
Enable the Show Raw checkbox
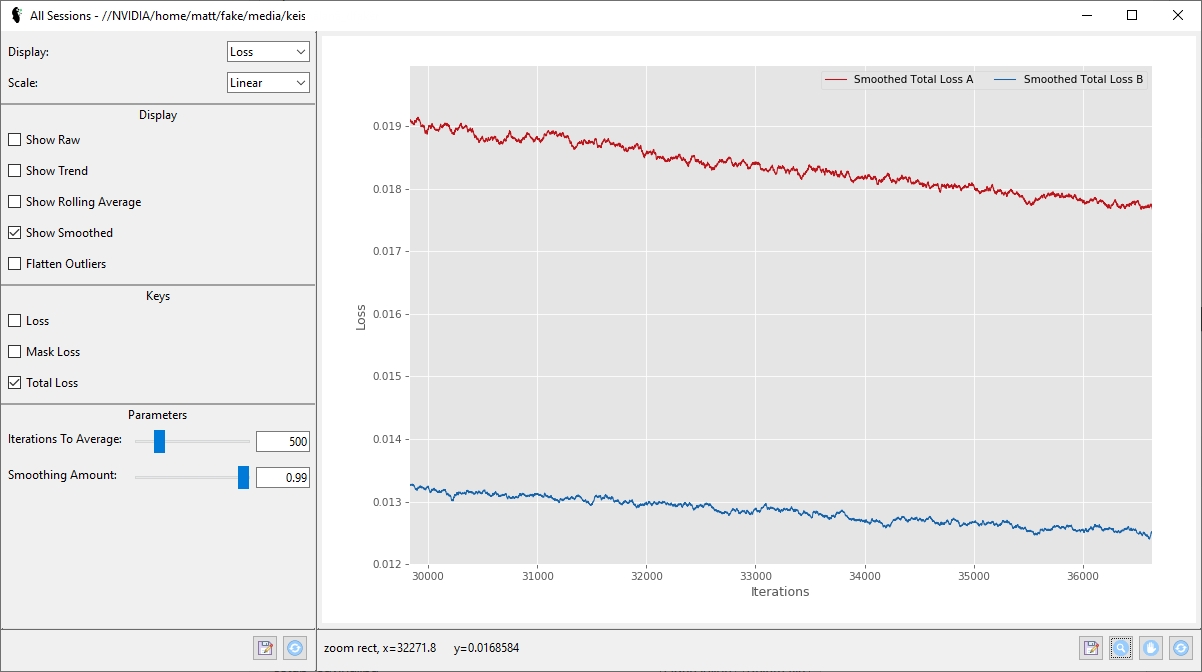point(15,140)
